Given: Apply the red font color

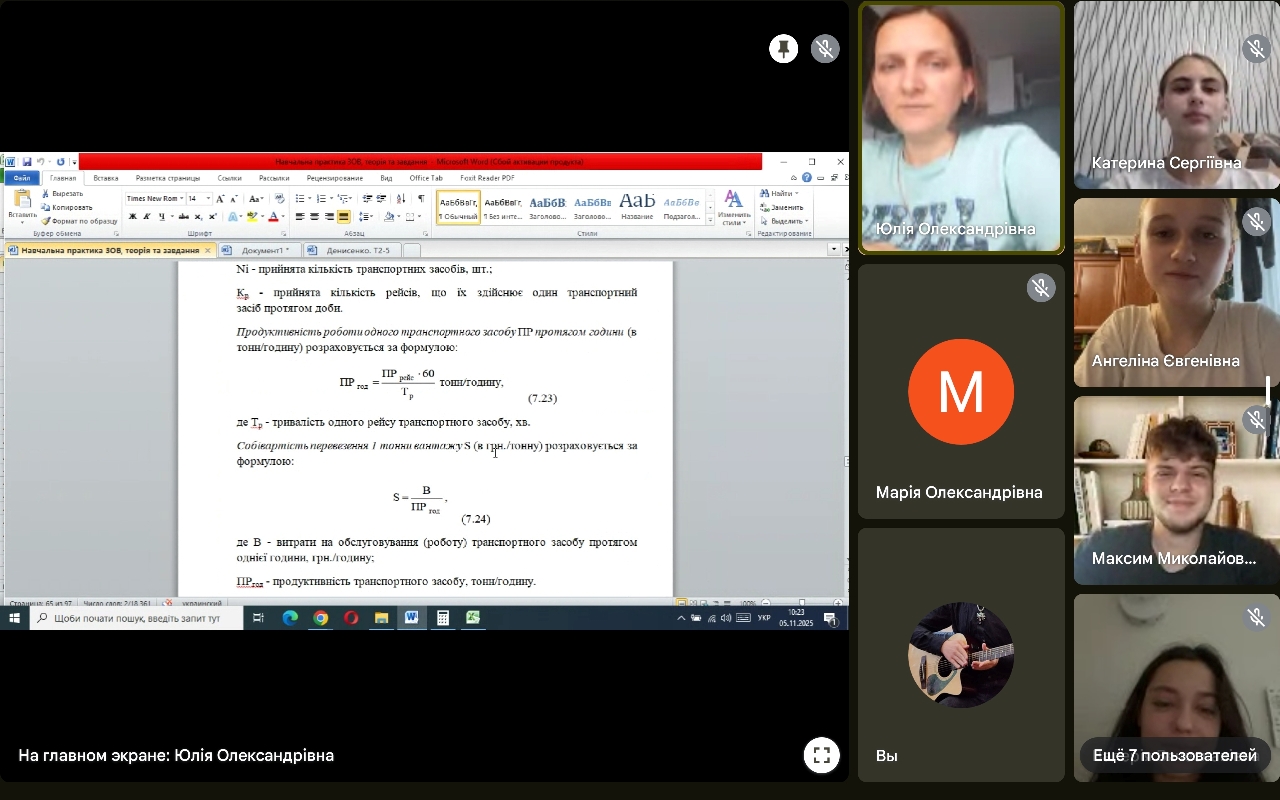Looking at the screenshot, I should click(x=273, y=216).
